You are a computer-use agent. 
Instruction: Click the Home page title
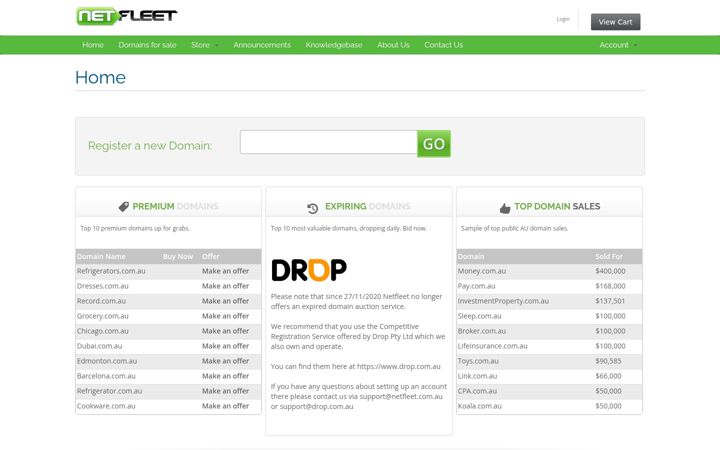click(101, 77)
